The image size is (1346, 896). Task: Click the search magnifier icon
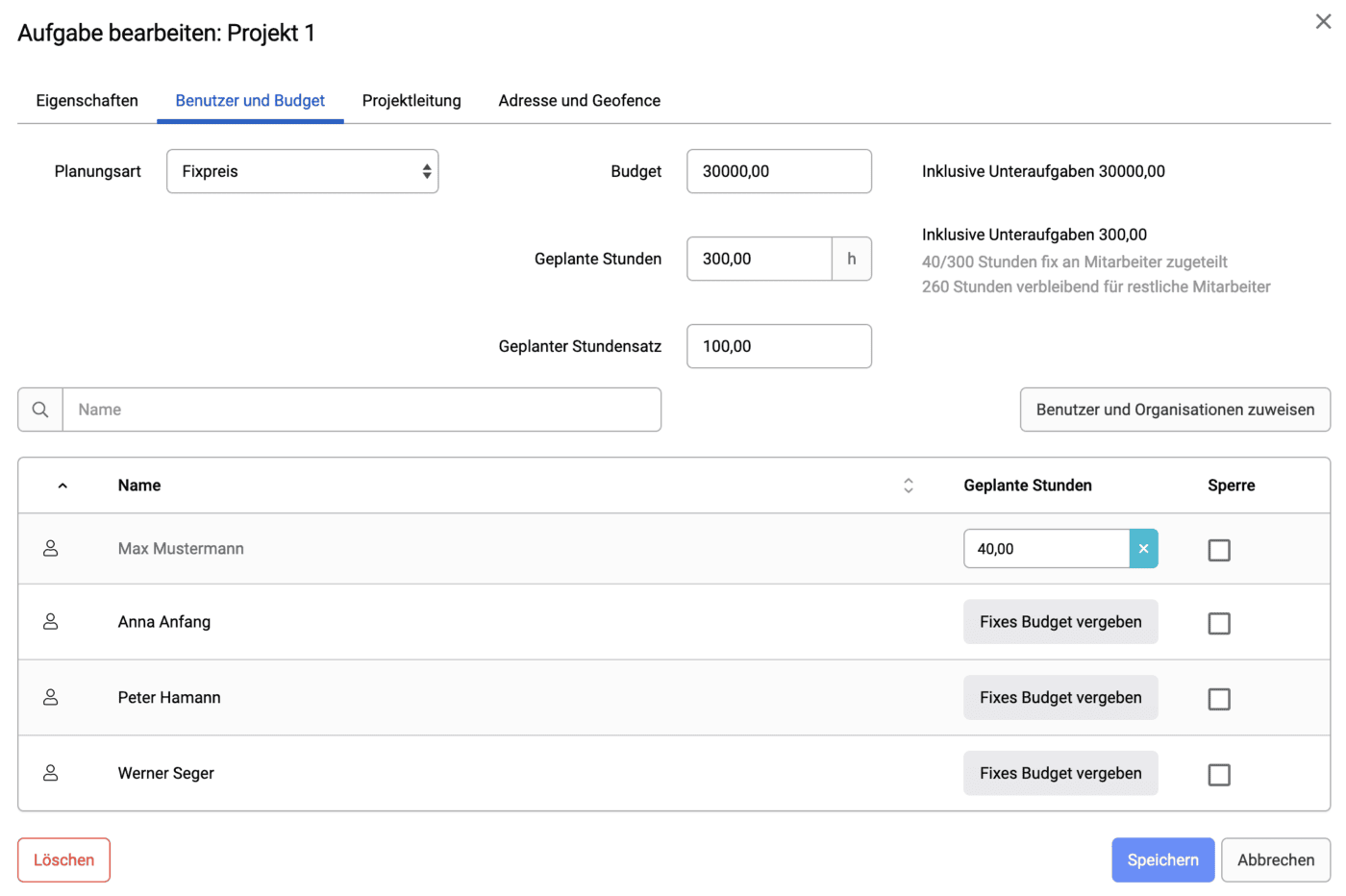pos(40,410)
